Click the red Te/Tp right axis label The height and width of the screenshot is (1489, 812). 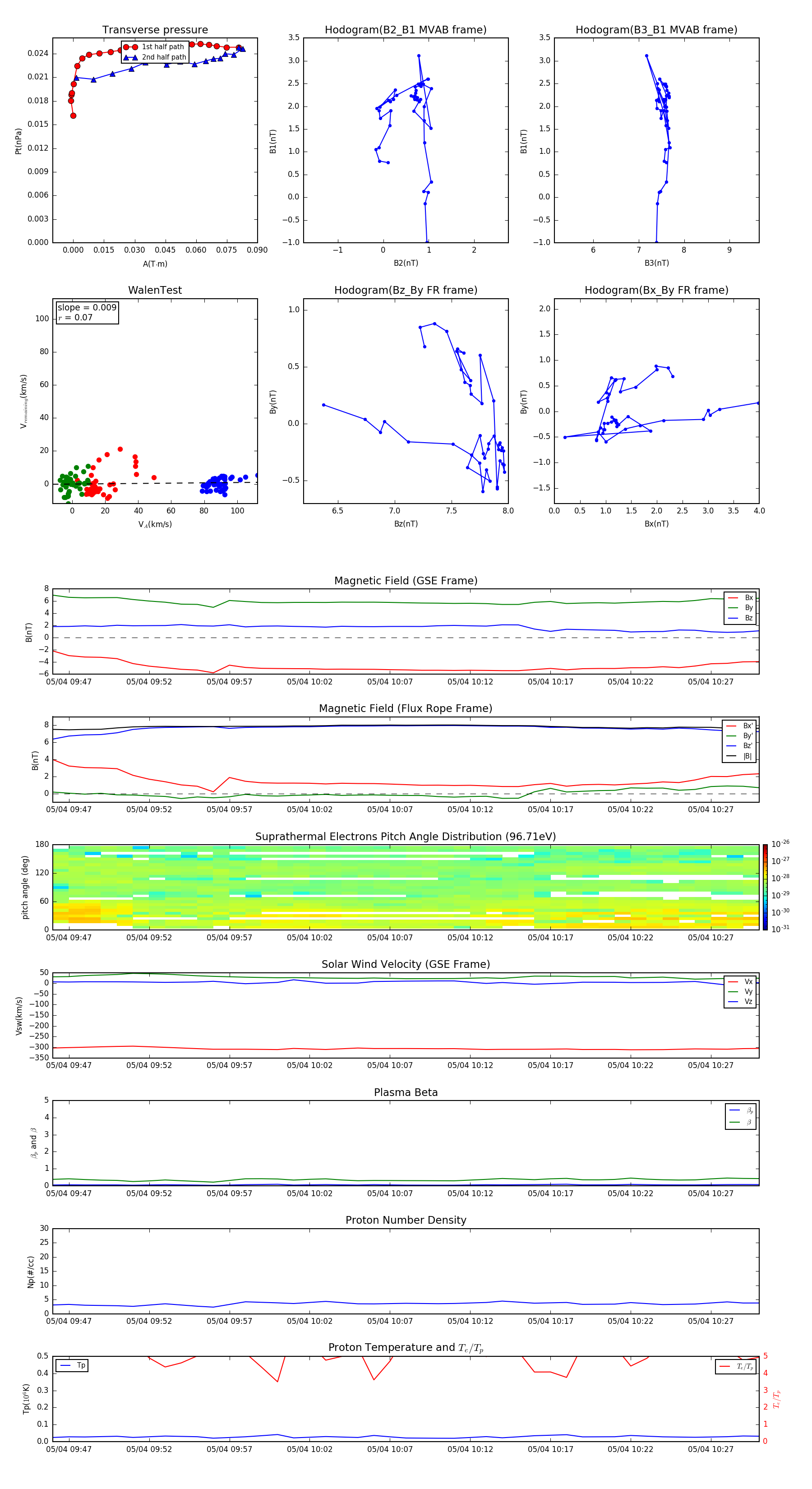[777, 1399]
